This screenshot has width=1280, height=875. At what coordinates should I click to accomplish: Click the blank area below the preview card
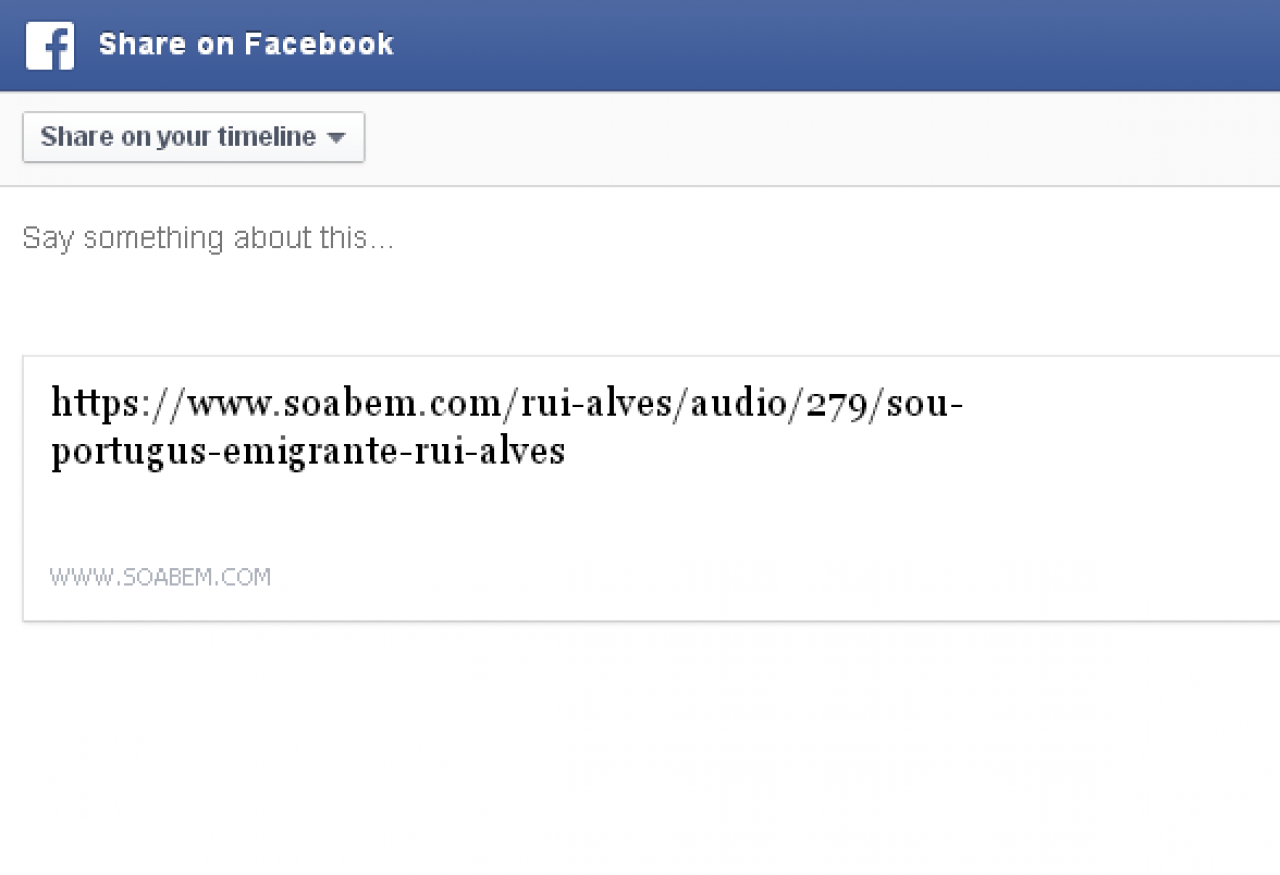click(x=640, y=748)
